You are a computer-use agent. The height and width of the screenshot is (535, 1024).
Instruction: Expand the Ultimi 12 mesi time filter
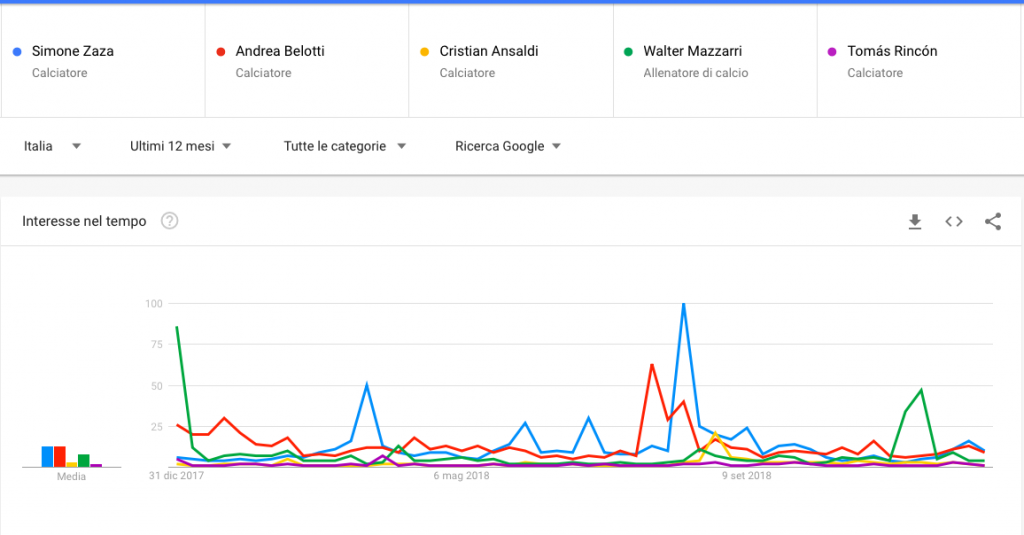(181, 146)
